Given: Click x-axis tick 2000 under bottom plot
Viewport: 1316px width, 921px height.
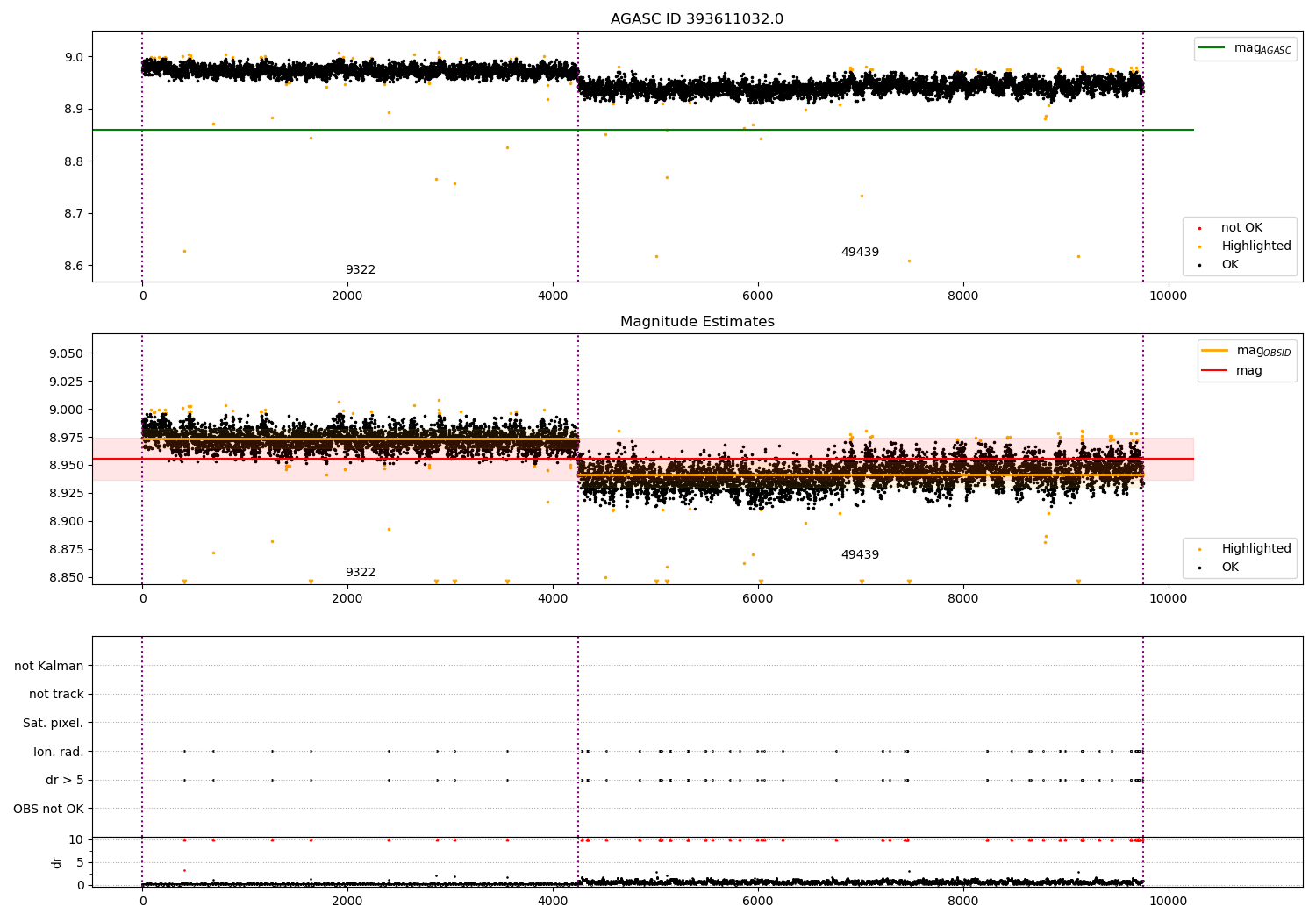Looking at the screenshot, I should point(347,902).
